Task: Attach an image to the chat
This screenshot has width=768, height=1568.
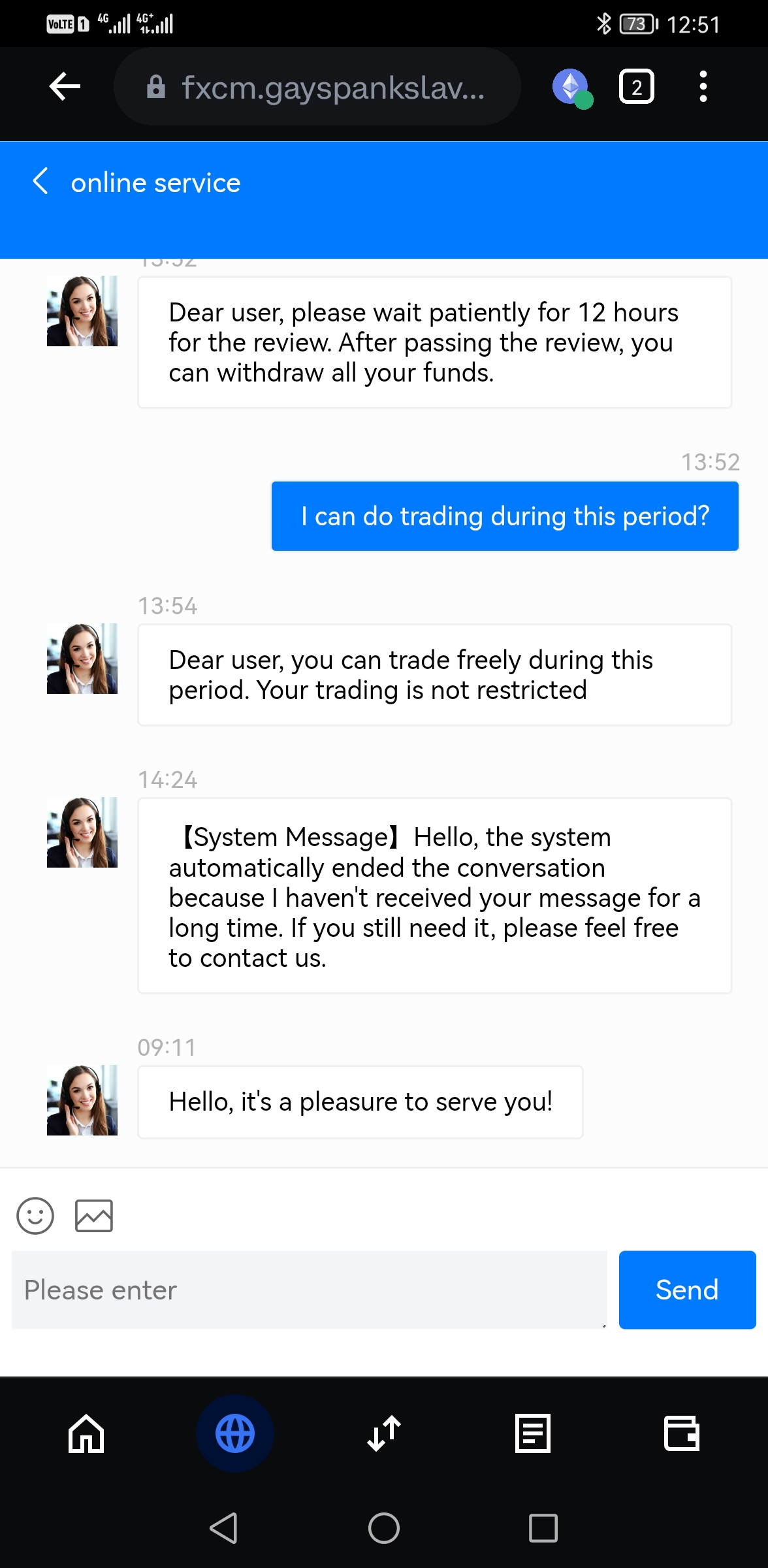Action: [x=94, y=1215]
